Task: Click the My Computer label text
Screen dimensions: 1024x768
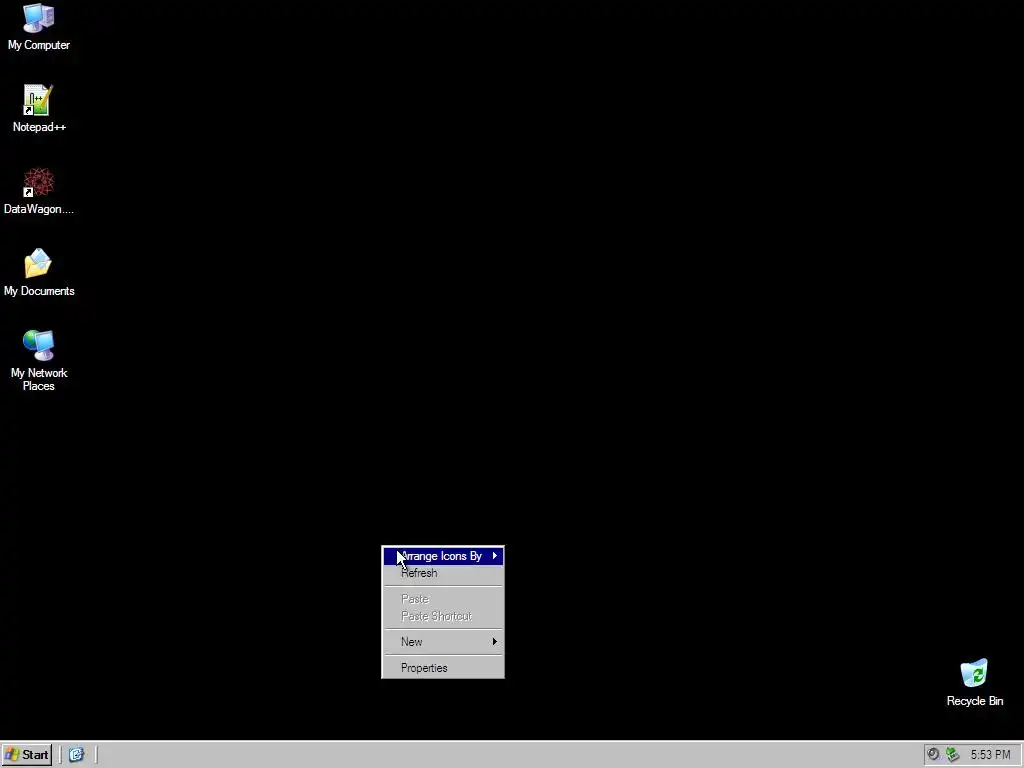Action: (x=39, y=45)
